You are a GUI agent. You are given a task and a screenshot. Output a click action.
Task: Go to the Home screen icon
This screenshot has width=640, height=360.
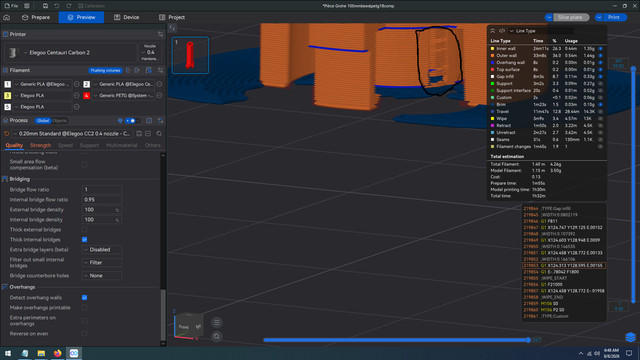tap(7, 17)
